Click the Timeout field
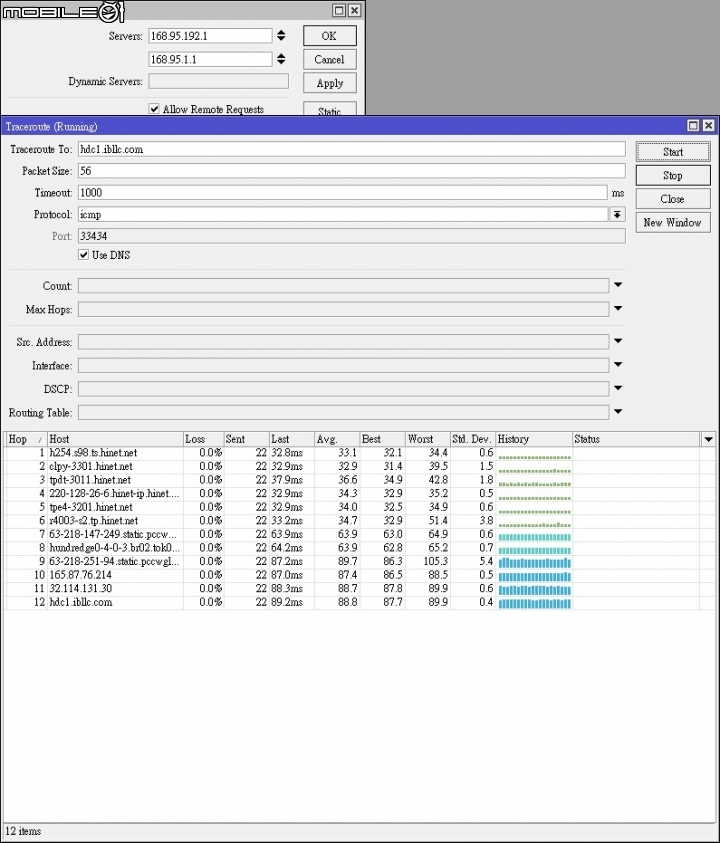Image resolution: width=720 pixels, height=843 pixels. click(343, 192)
